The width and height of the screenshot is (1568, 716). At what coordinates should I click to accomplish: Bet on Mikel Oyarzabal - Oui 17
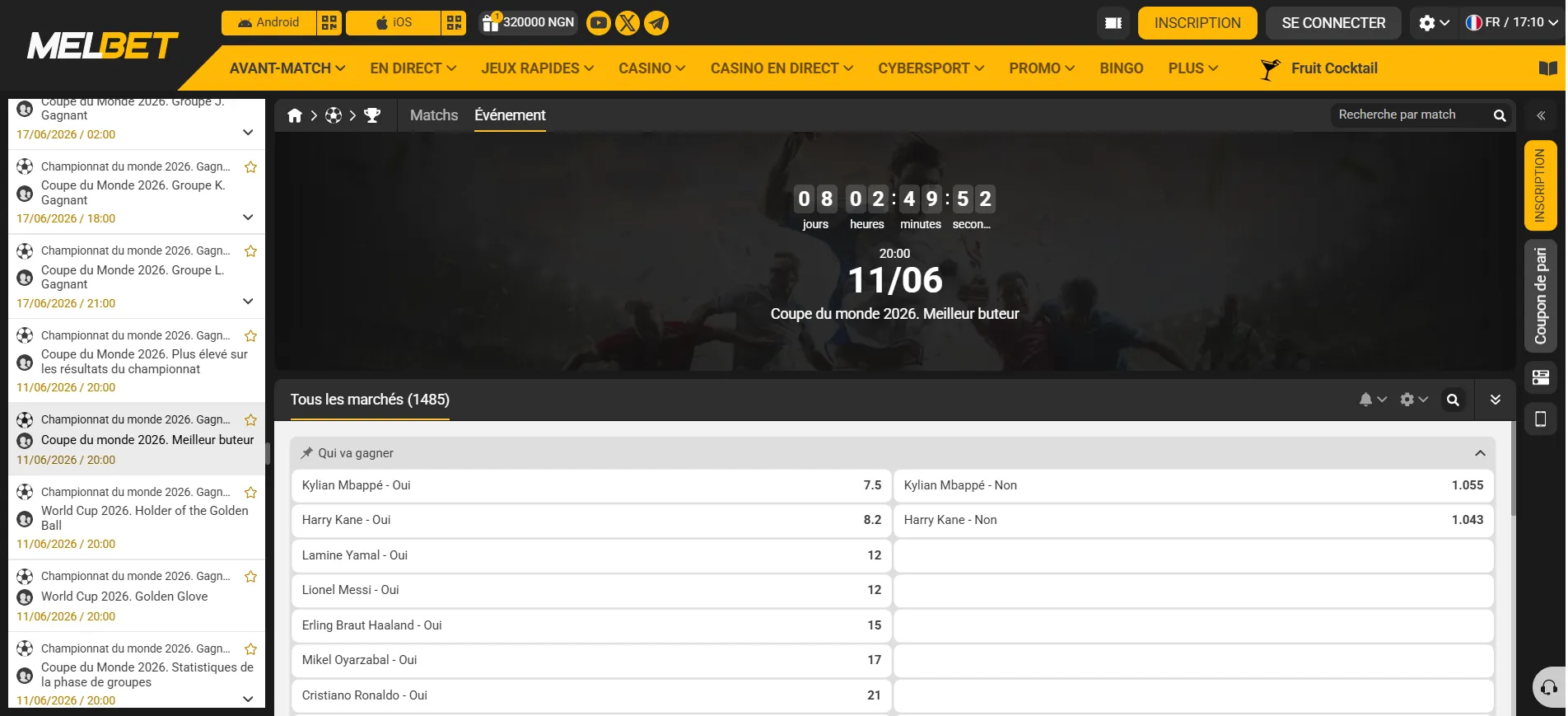coord(591,660)
